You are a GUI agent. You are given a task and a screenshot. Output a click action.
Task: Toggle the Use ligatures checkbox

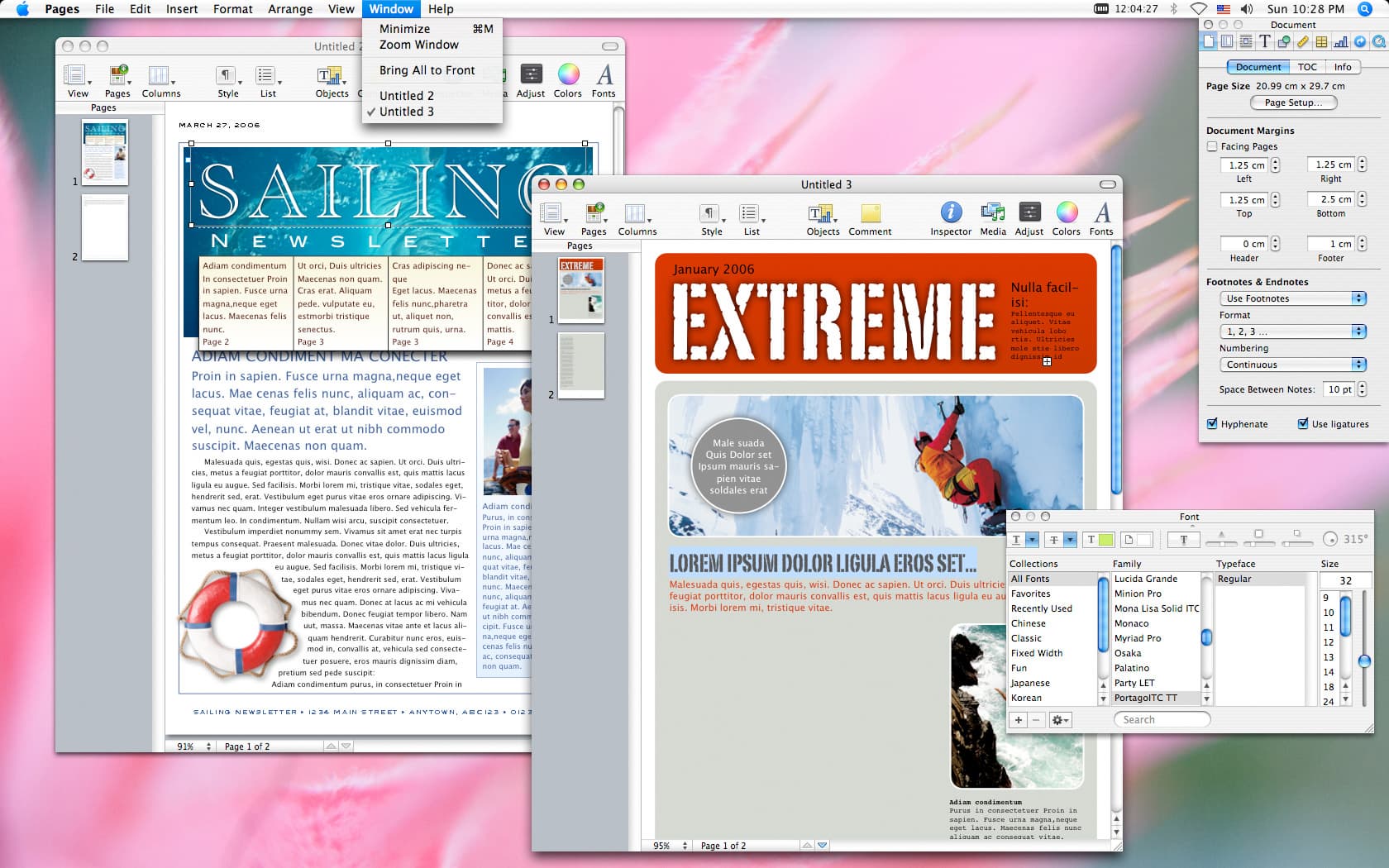(1303, 424)
